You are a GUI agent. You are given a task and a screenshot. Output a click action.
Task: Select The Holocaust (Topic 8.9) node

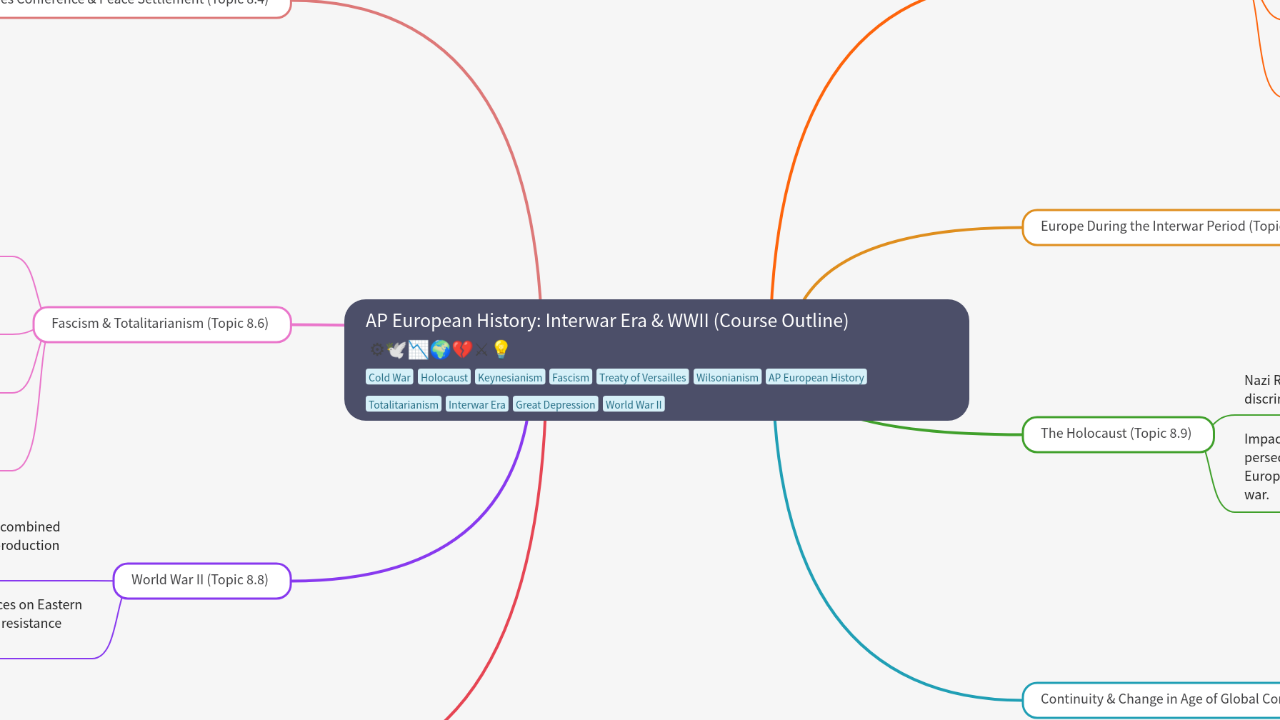tap(1117, 434)
